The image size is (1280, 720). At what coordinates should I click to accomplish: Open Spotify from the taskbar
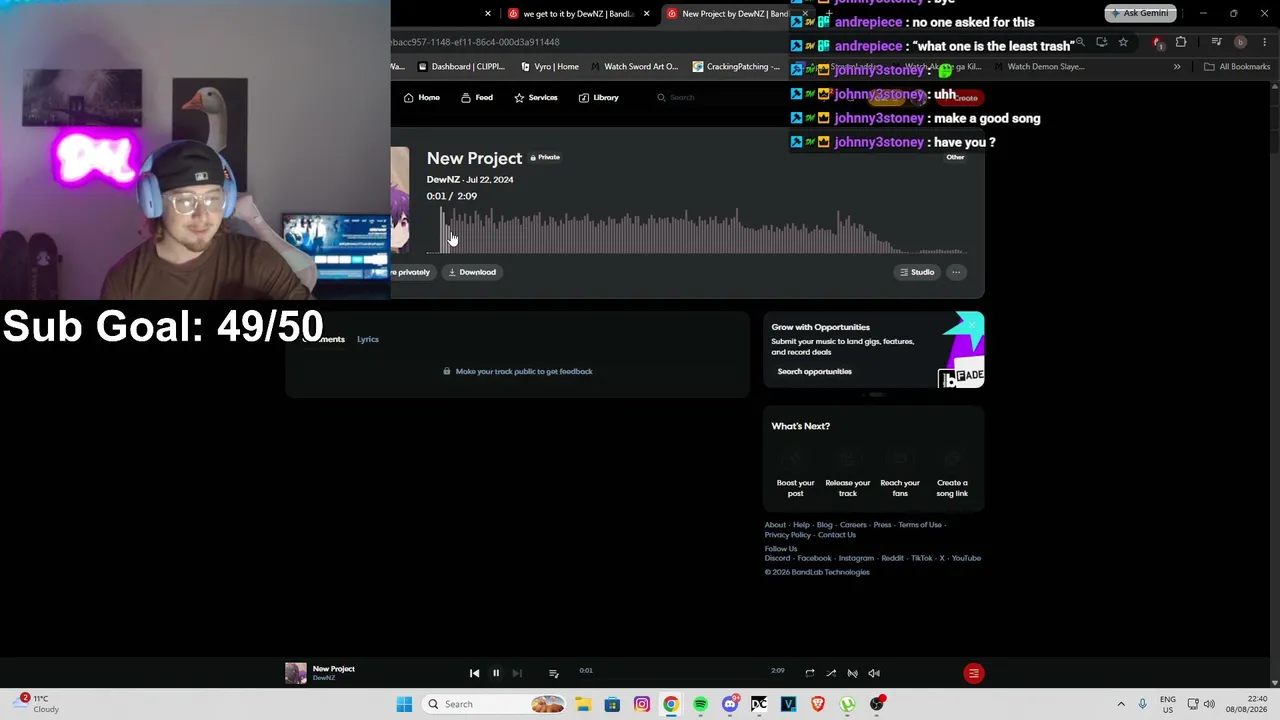pyautogui.click(x=700, y=704)
